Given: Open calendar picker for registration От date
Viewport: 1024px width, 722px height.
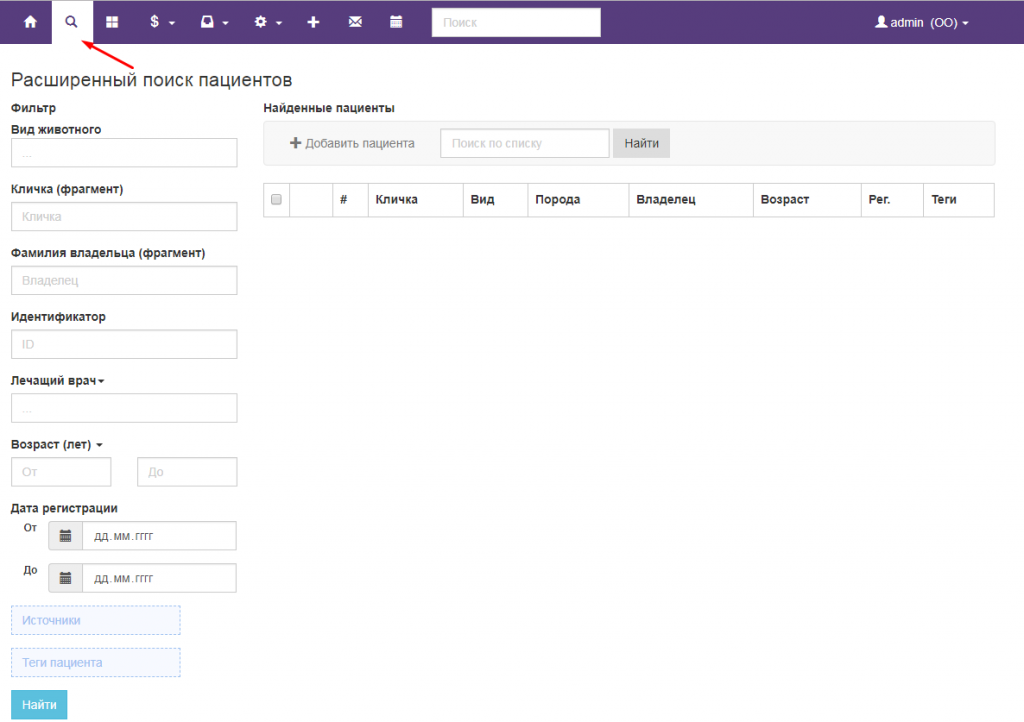Looking at the screenshot, I should (x=65, y=536).
